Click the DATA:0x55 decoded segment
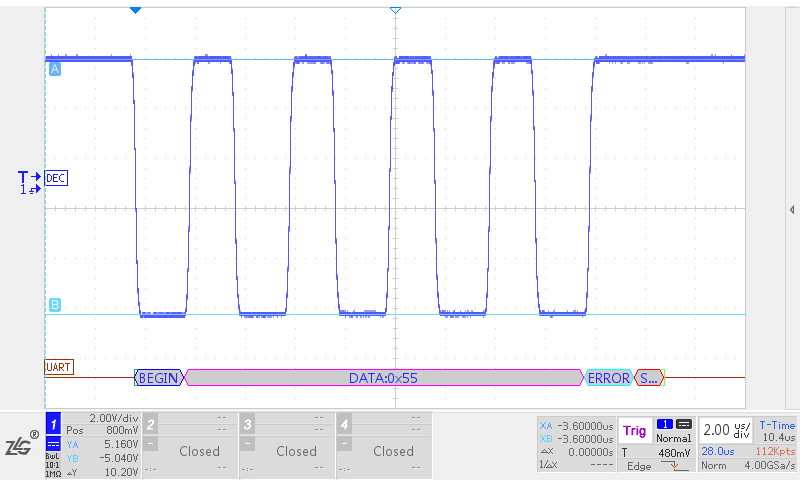This screenshot has height=480, width=800. 382,378
